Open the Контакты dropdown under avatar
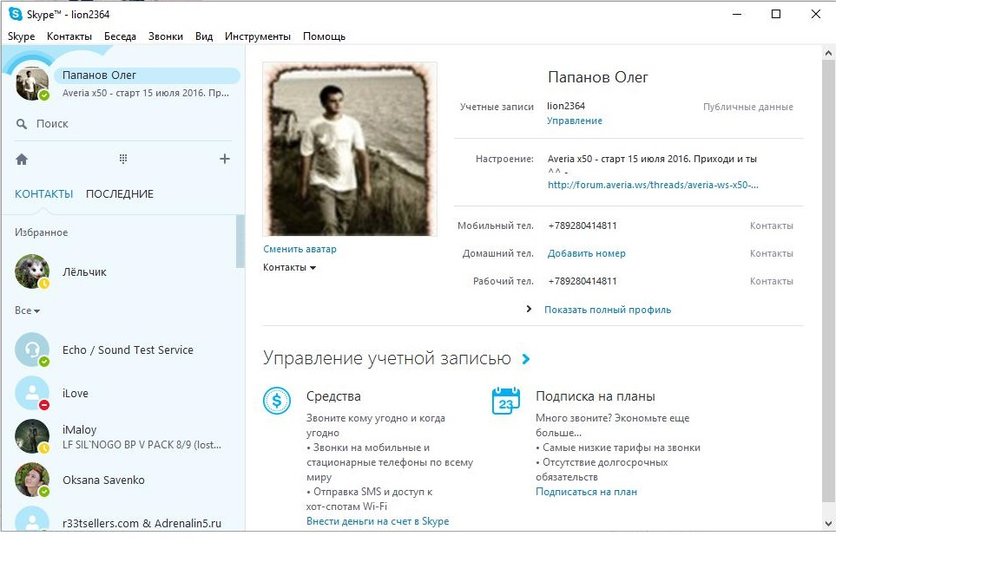 [x=289, y=268]
